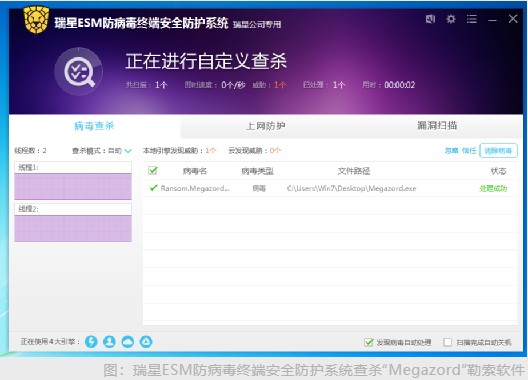Viewport: 528px width, 380px height.
Task: Click the lightning bolt engine icon
Action: (91, 342)
